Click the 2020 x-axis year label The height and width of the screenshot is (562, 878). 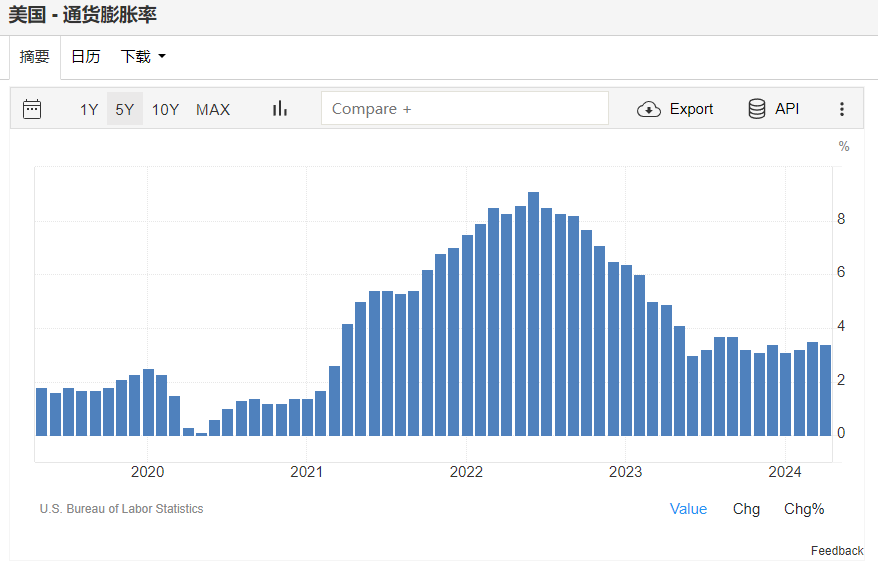coord(147,472)
